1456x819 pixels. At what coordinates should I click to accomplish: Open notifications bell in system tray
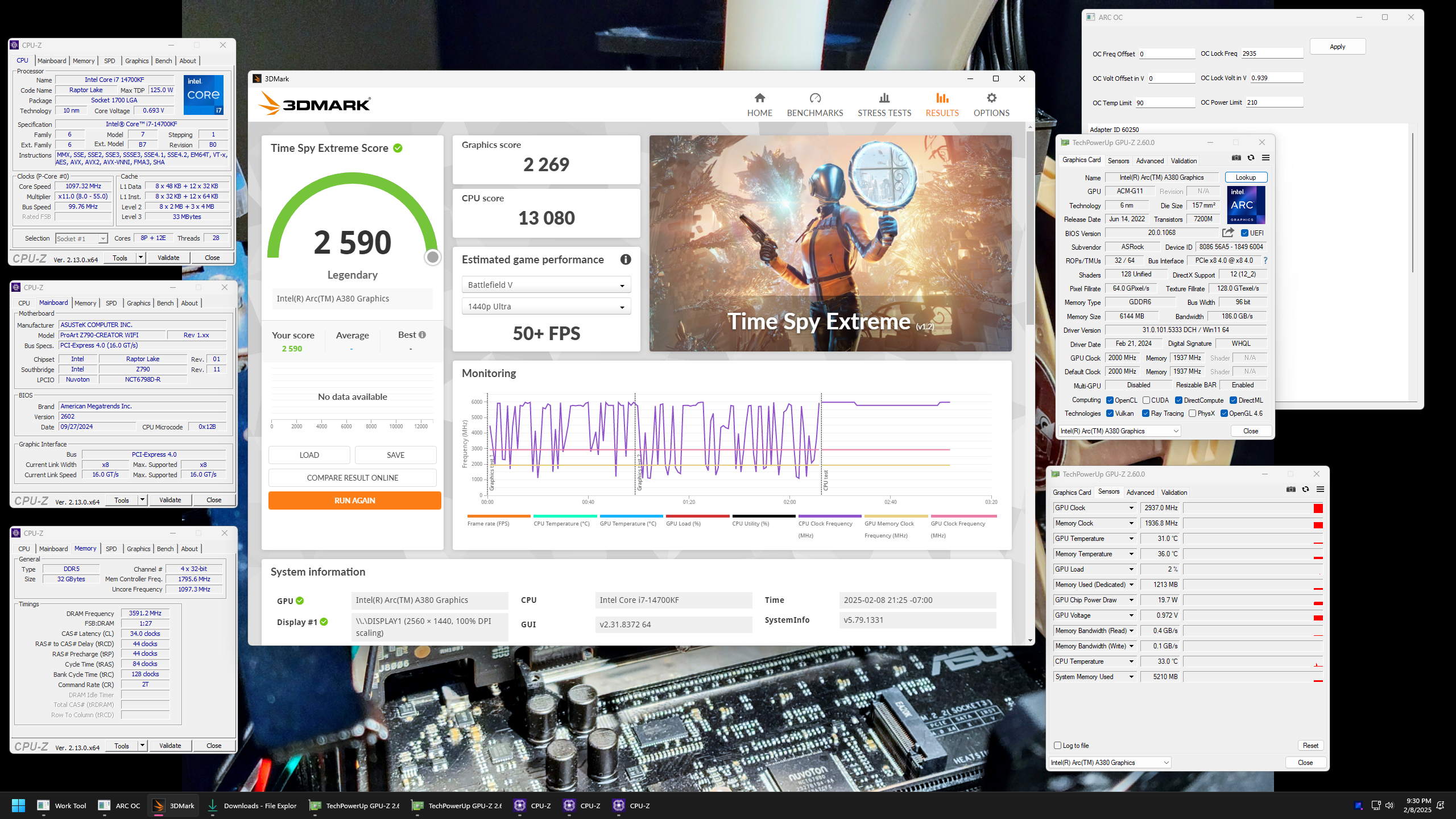coord(1440,805)
